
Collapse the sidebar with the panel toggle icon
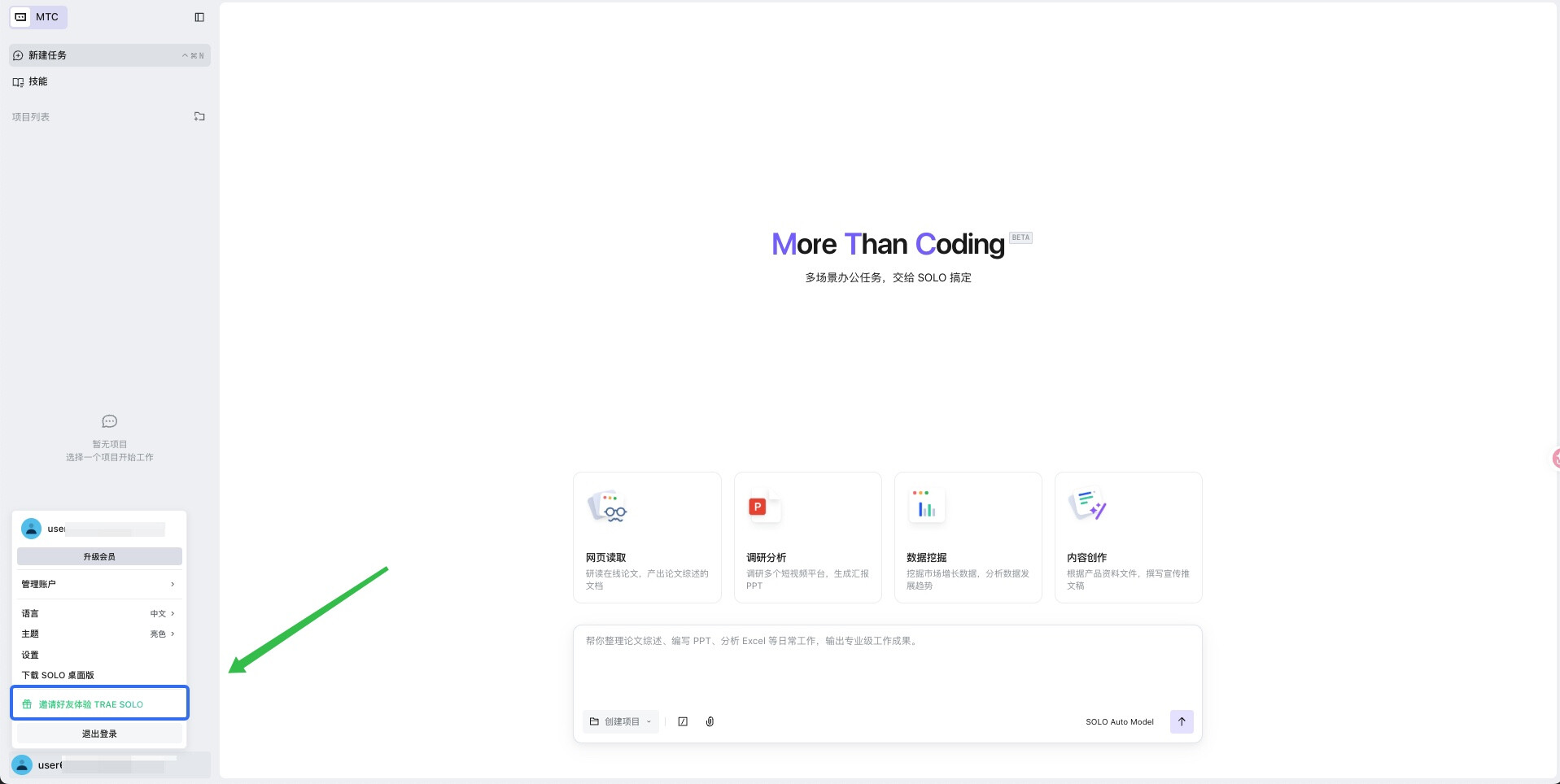pyautogui.click(x=199, y=17)
